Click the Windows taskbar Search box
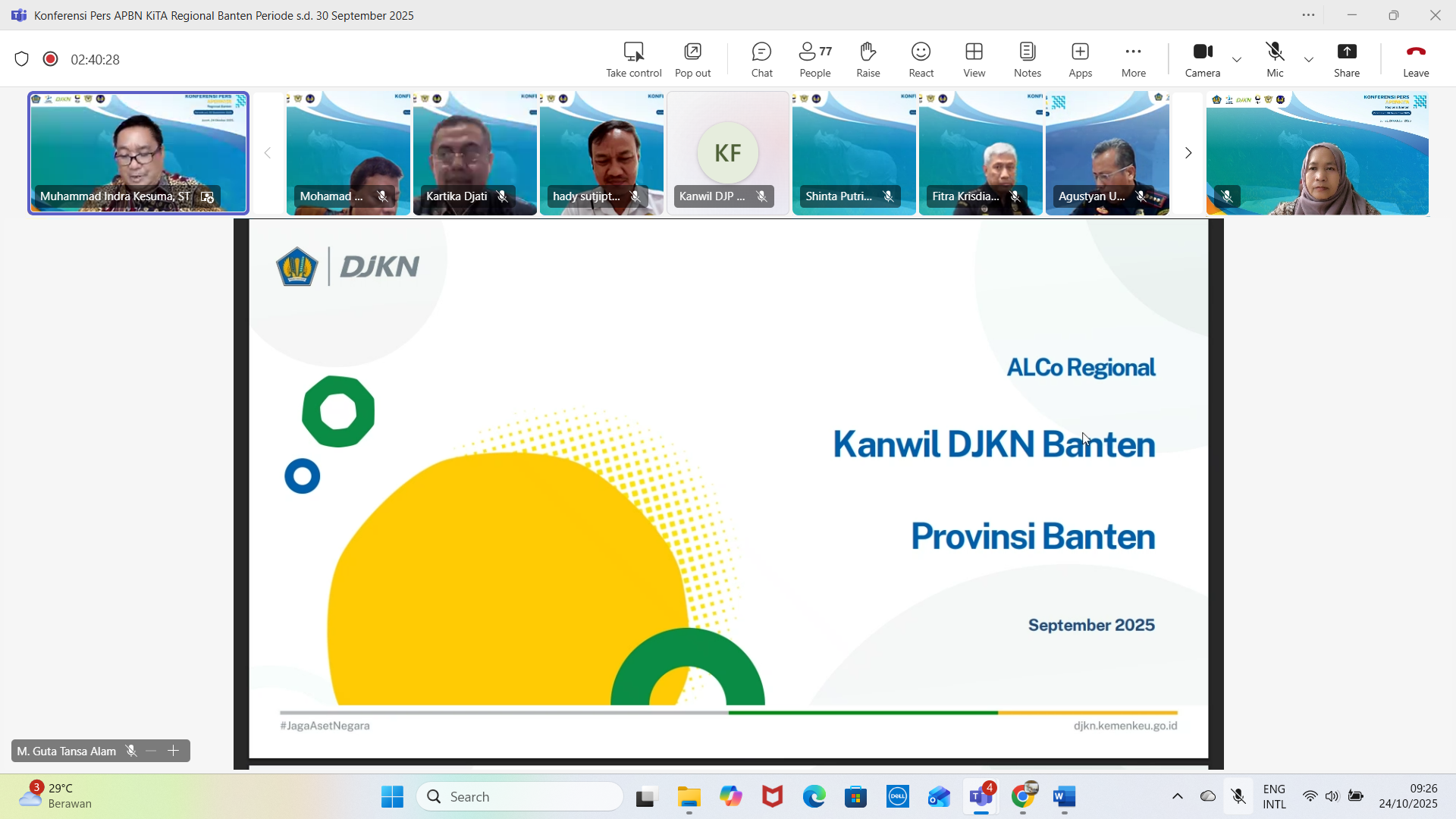 coord(520,796)
